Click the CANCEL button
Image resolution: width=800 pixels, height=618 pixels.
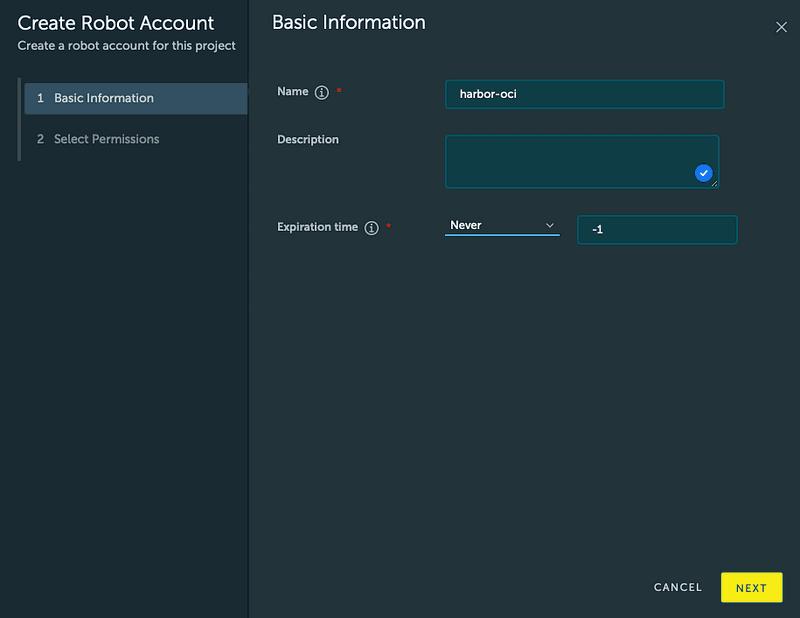click(678, 587)
